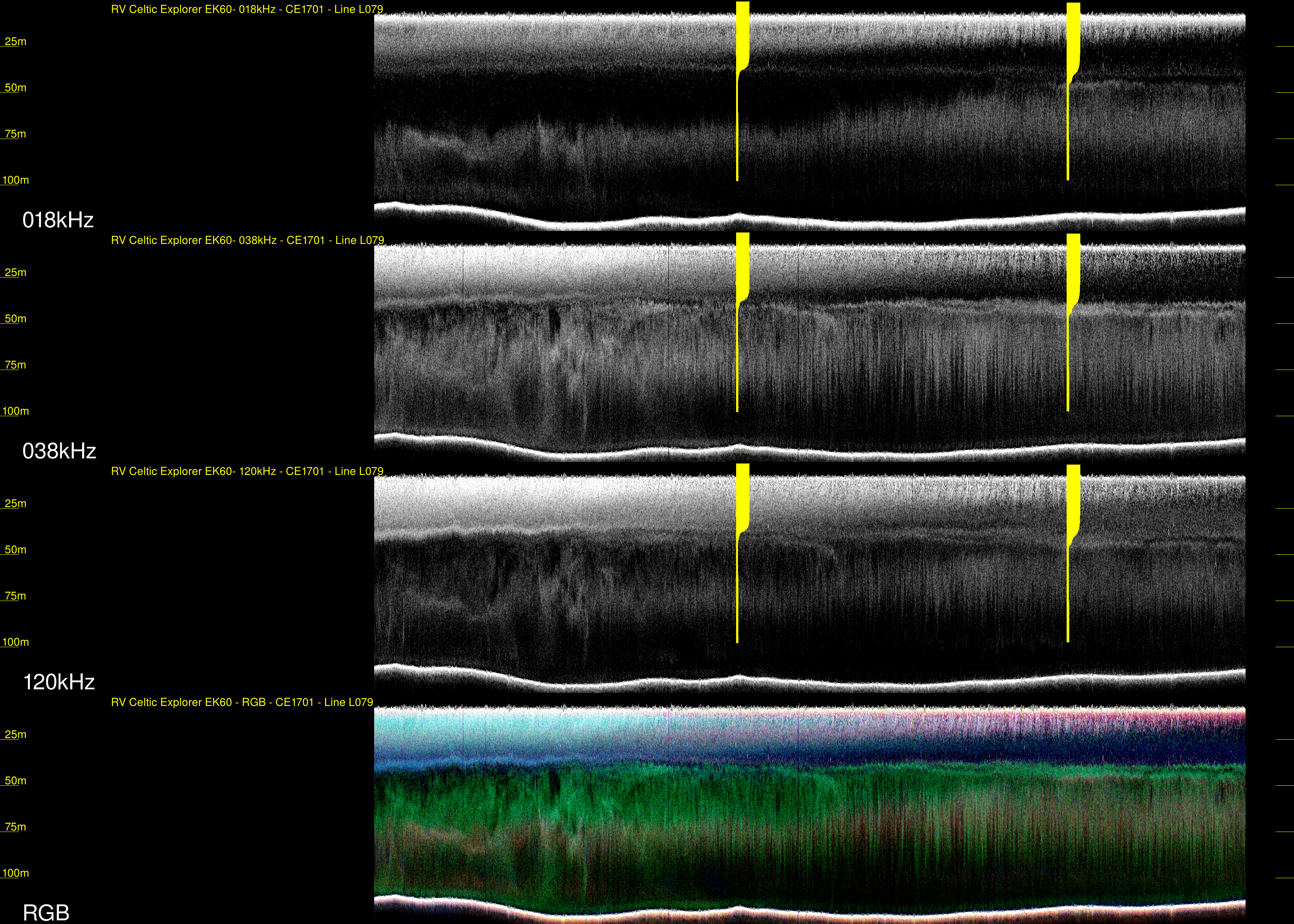1294x924 pixels.
Task: Select the 120kHz echogram title text
Action: (x=246, y=472)
